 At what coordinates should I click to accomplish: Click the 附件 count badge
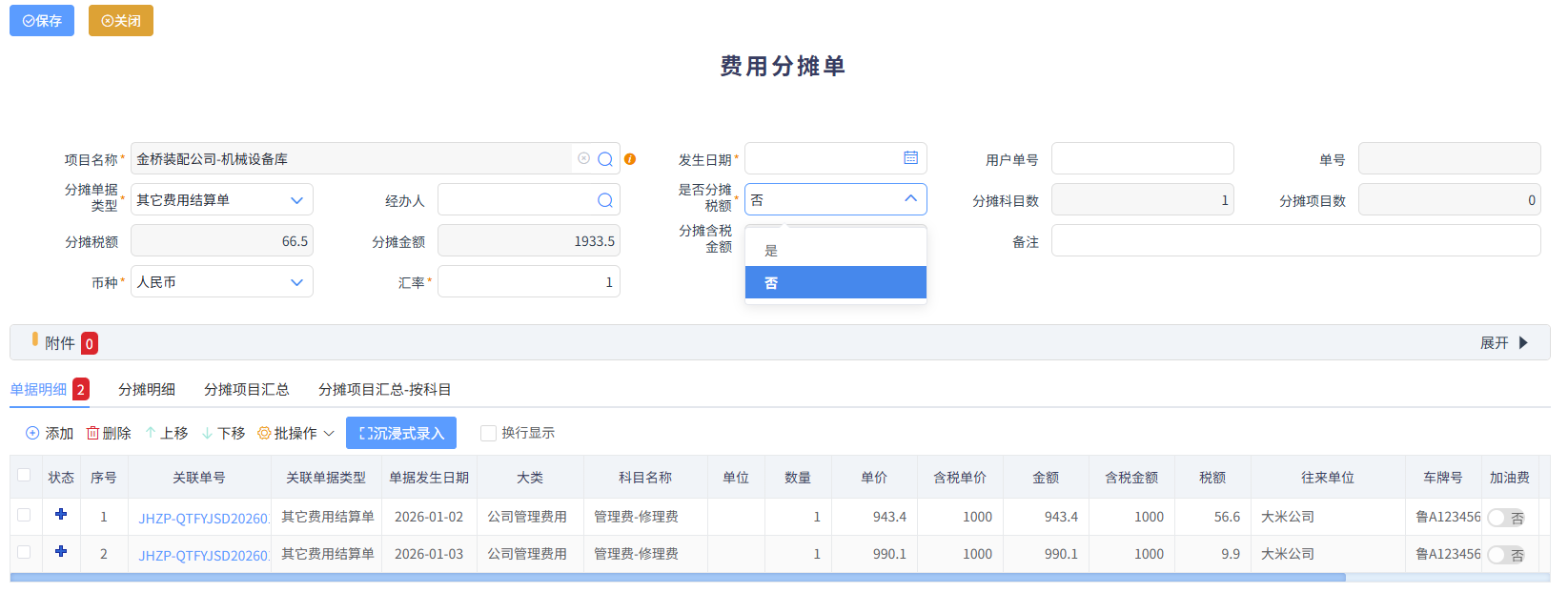(x=90, y=343)
